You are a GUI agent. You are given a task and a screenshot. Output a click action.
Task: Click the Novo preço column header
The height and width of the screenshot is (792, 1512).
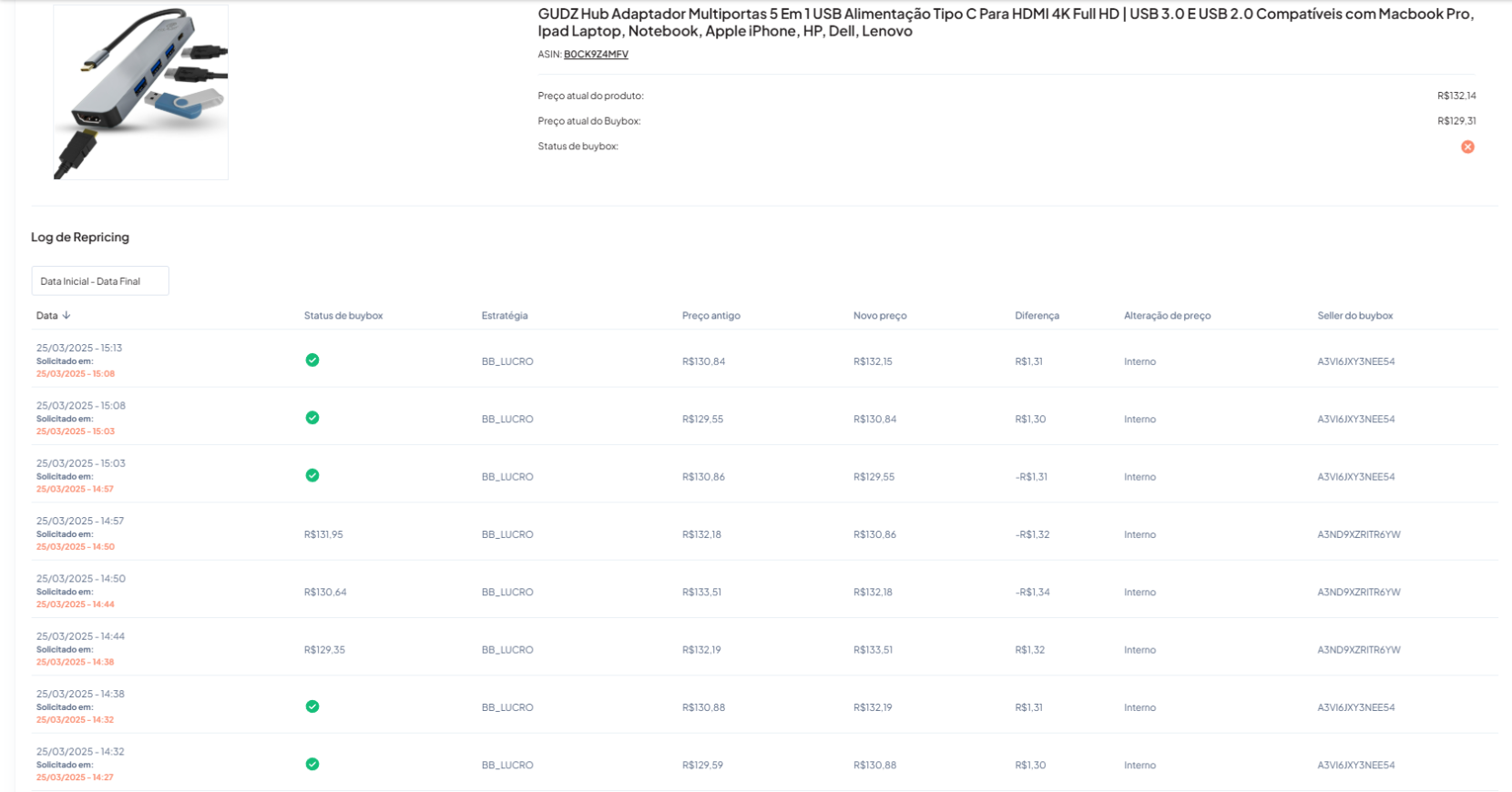[880, 316]
